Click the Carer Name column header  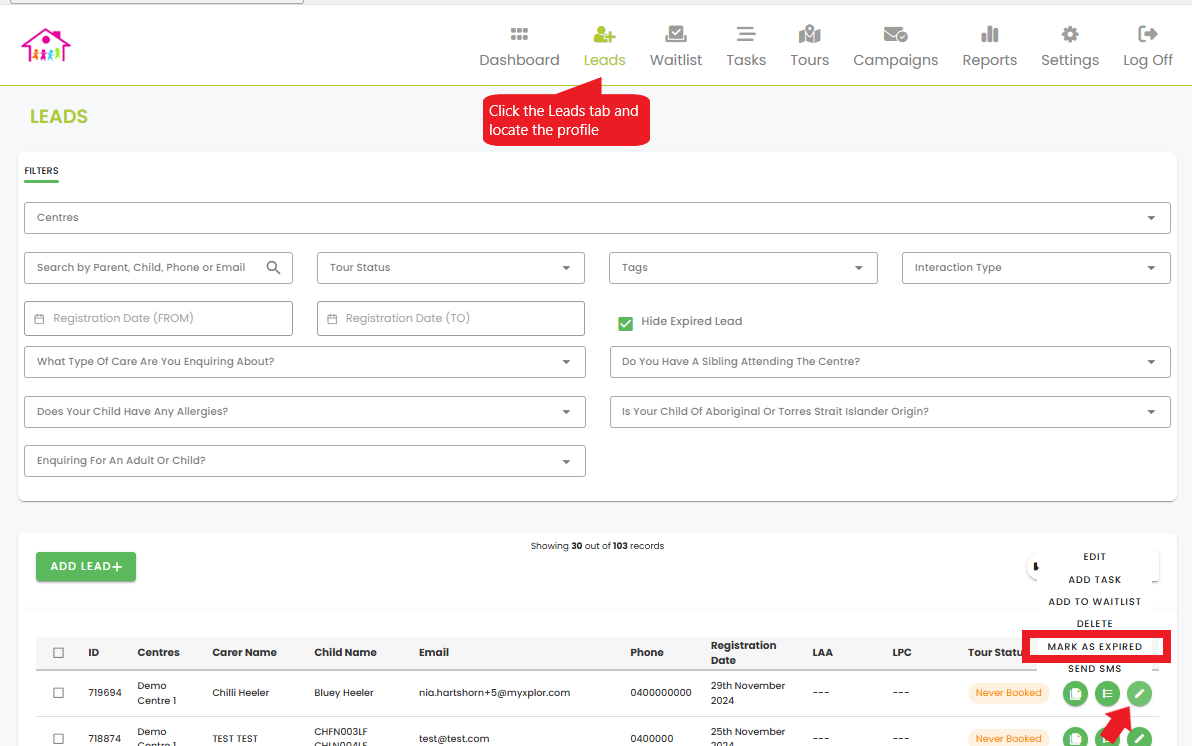244,652
